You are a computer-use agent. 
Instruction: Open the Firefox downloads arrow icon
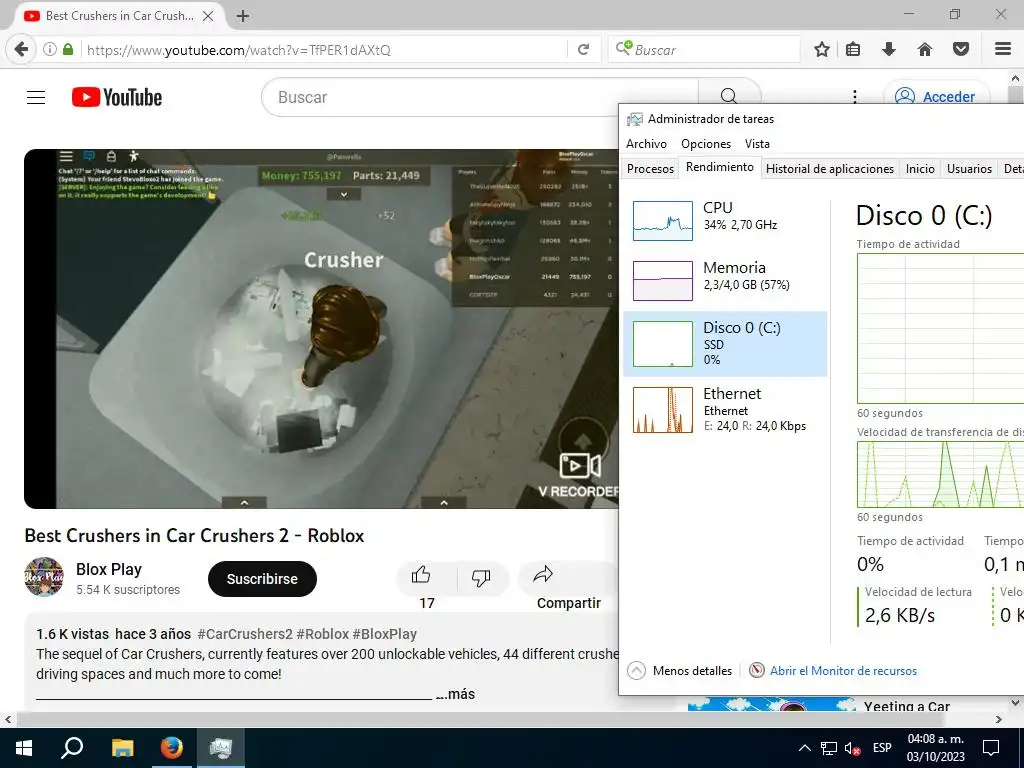tap(889, 50)
